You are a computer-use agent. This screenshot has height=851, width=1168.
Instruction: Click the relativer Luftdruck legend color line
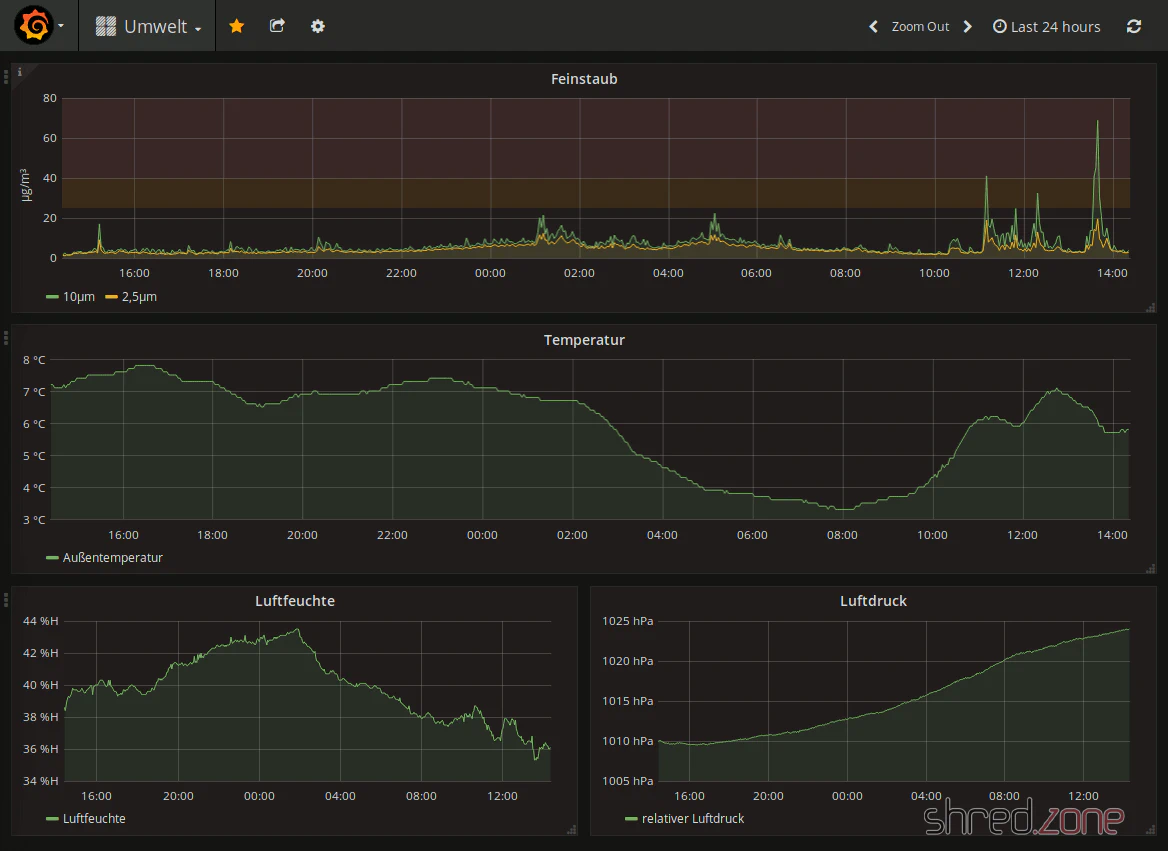(x=631, y=819)
